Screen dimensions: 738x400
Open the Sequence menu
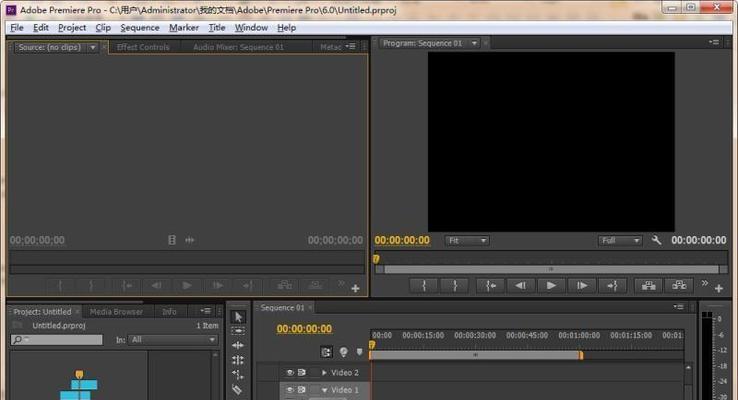(x=140, y=28)
